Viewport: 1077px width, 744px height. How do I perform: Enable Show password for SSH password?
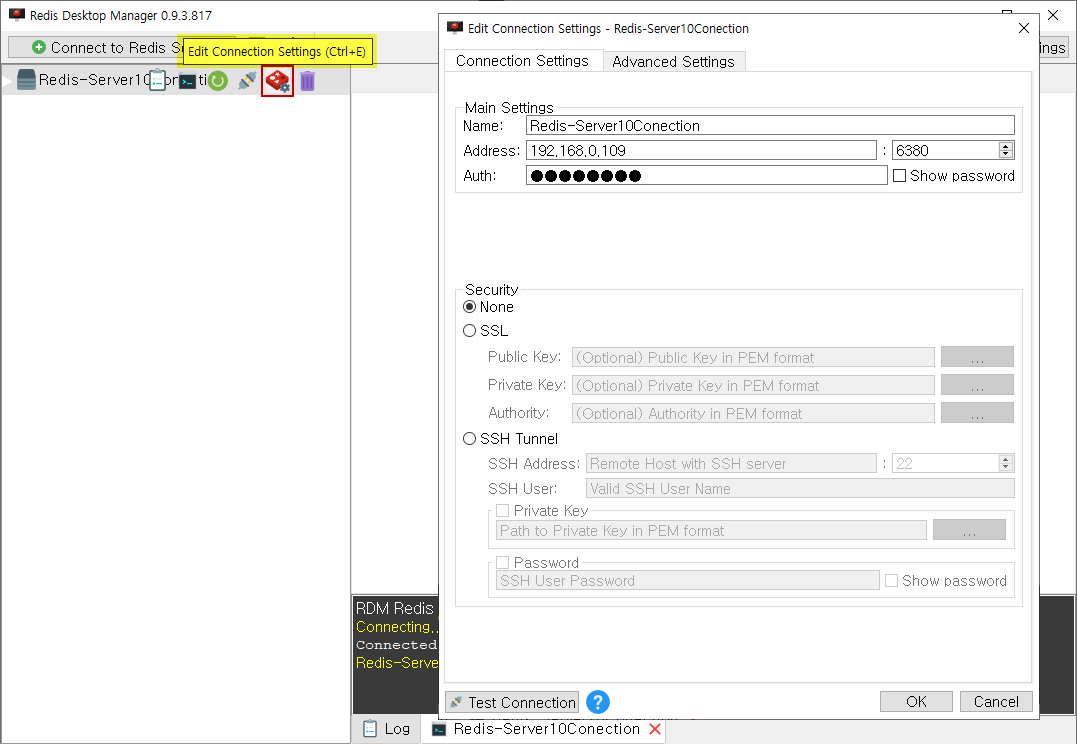point(892,580)
